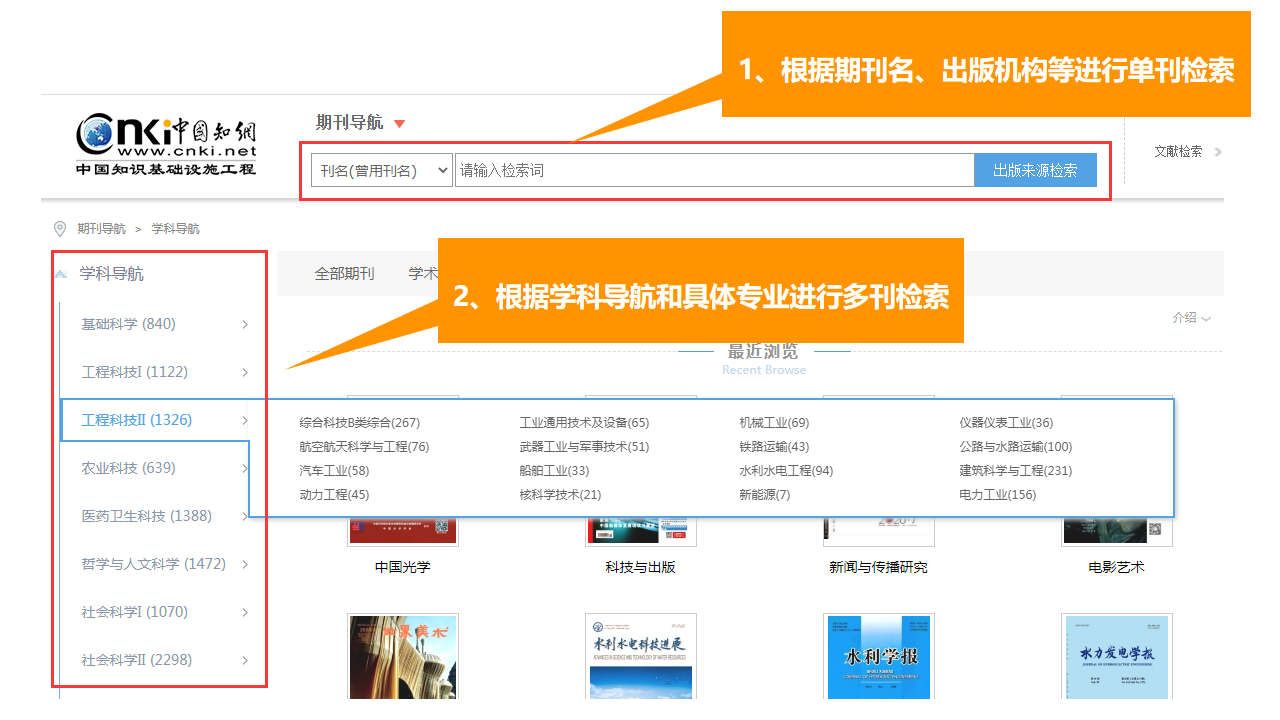Expand 医药卫生科技 (1388) category chevron
Image resolution: width=1280 pixels, height=720 pixels.
coord(245,516)
